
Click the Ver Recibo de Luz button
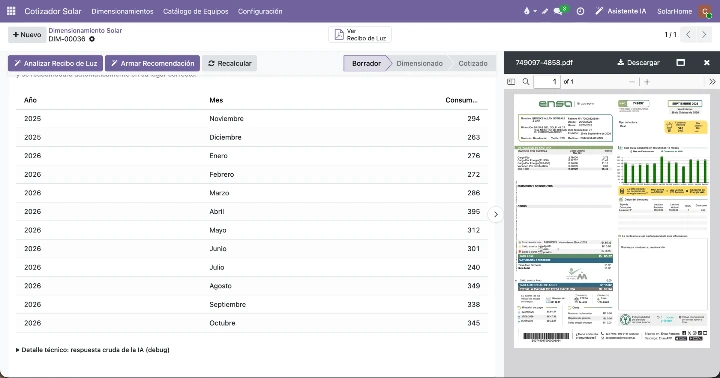click(x=360, y=34)
